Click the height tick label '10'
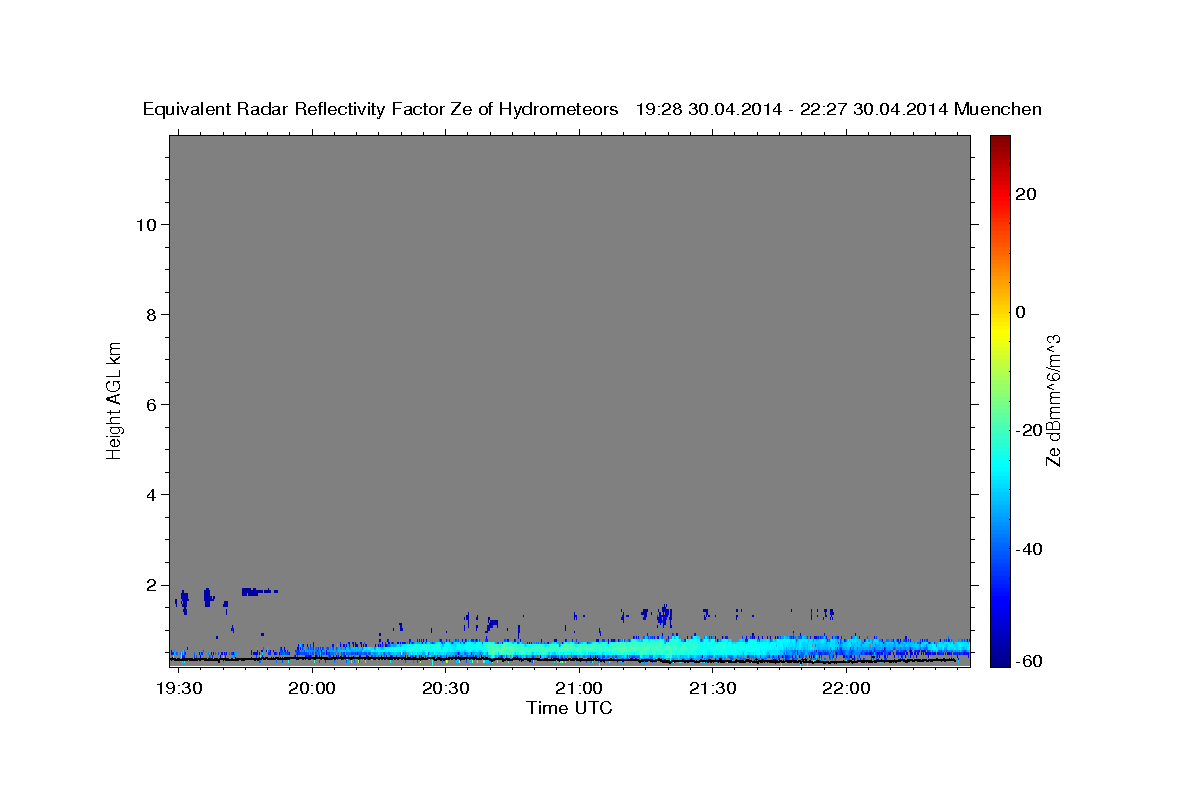 point(145,224)
